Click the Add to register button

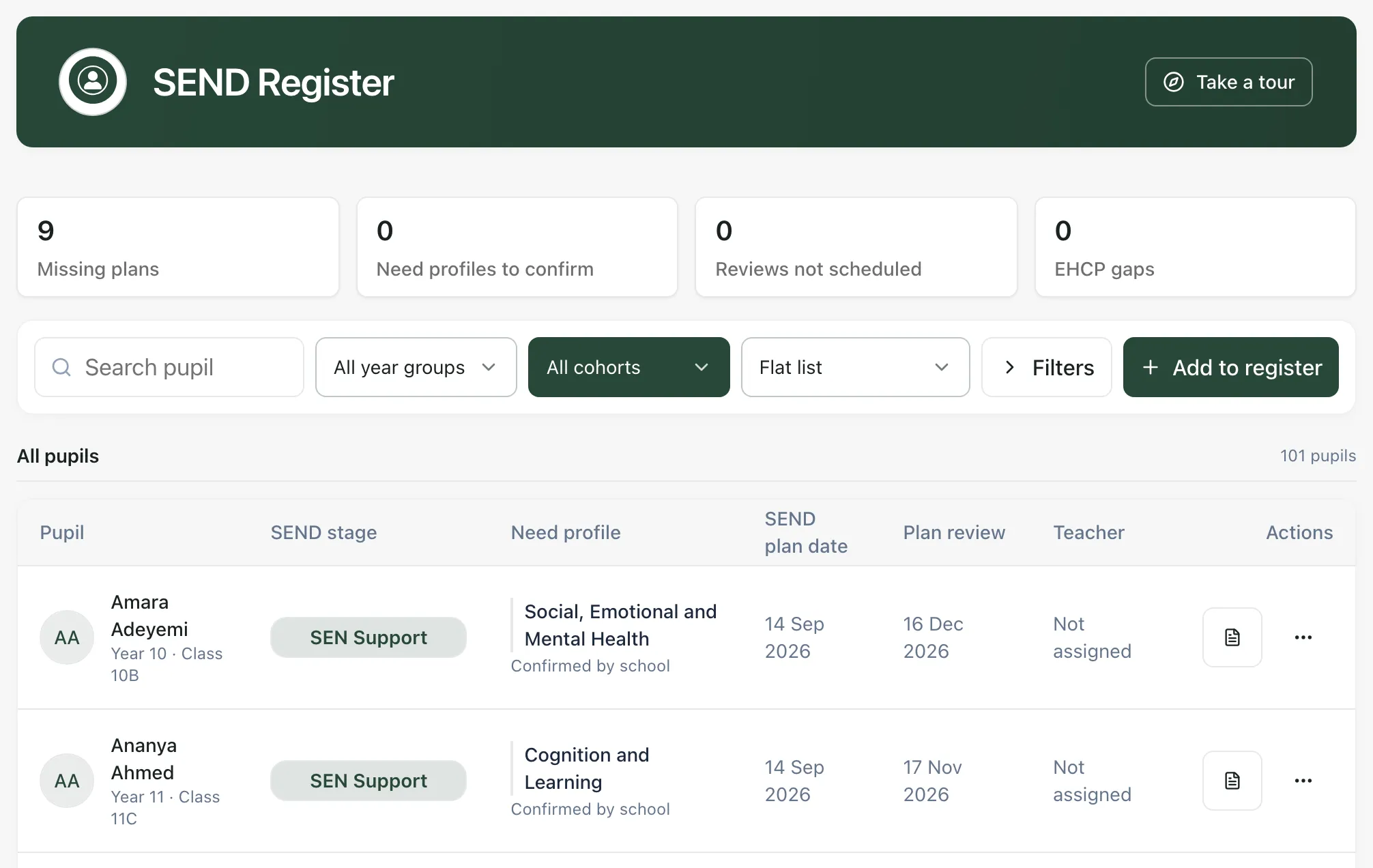(1231, 367)
